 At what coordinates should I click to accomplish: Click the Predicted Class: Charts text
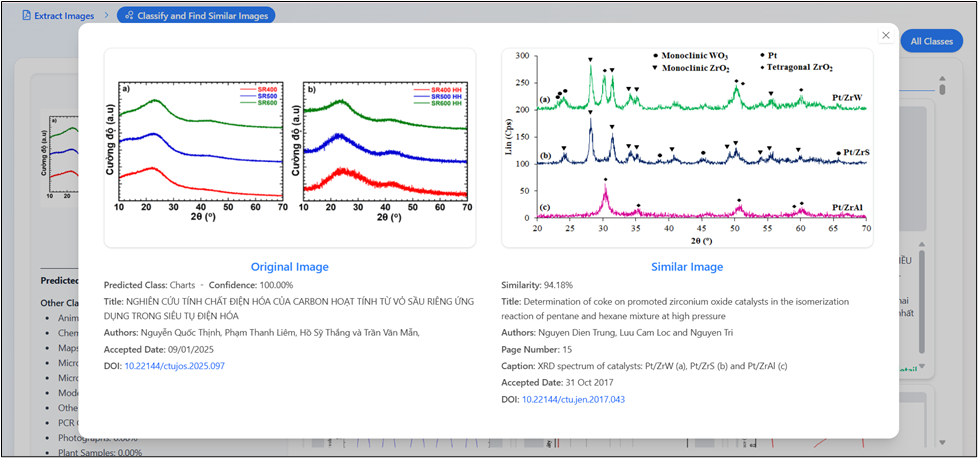tap(150, 285)
